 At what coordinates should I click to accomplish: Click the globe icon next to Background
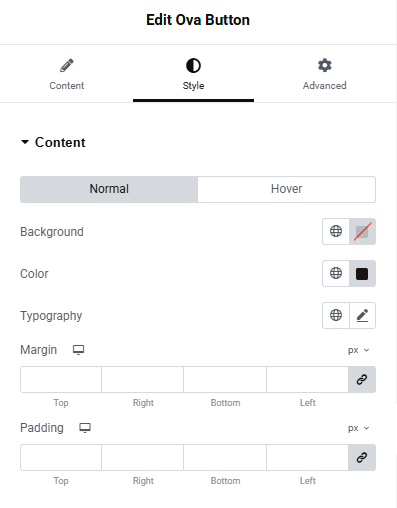point(336,231)
